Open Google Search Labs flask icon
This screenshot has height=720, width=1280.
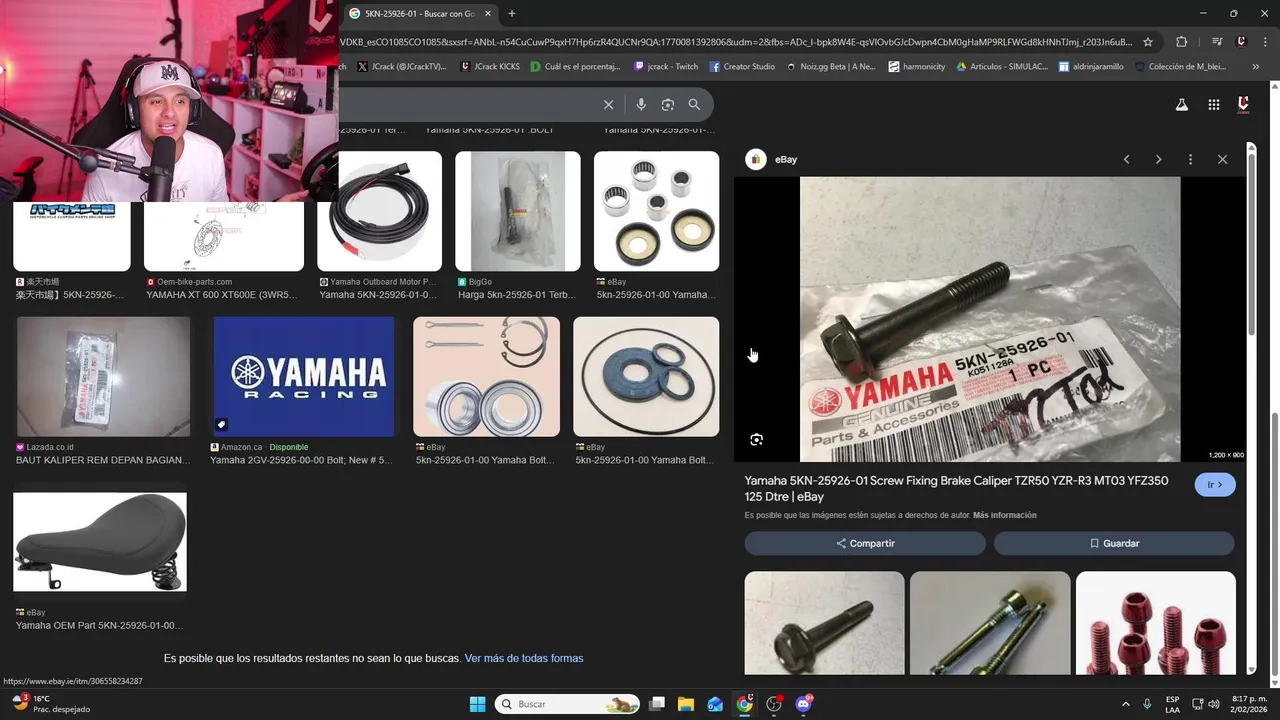[1181, 104]
